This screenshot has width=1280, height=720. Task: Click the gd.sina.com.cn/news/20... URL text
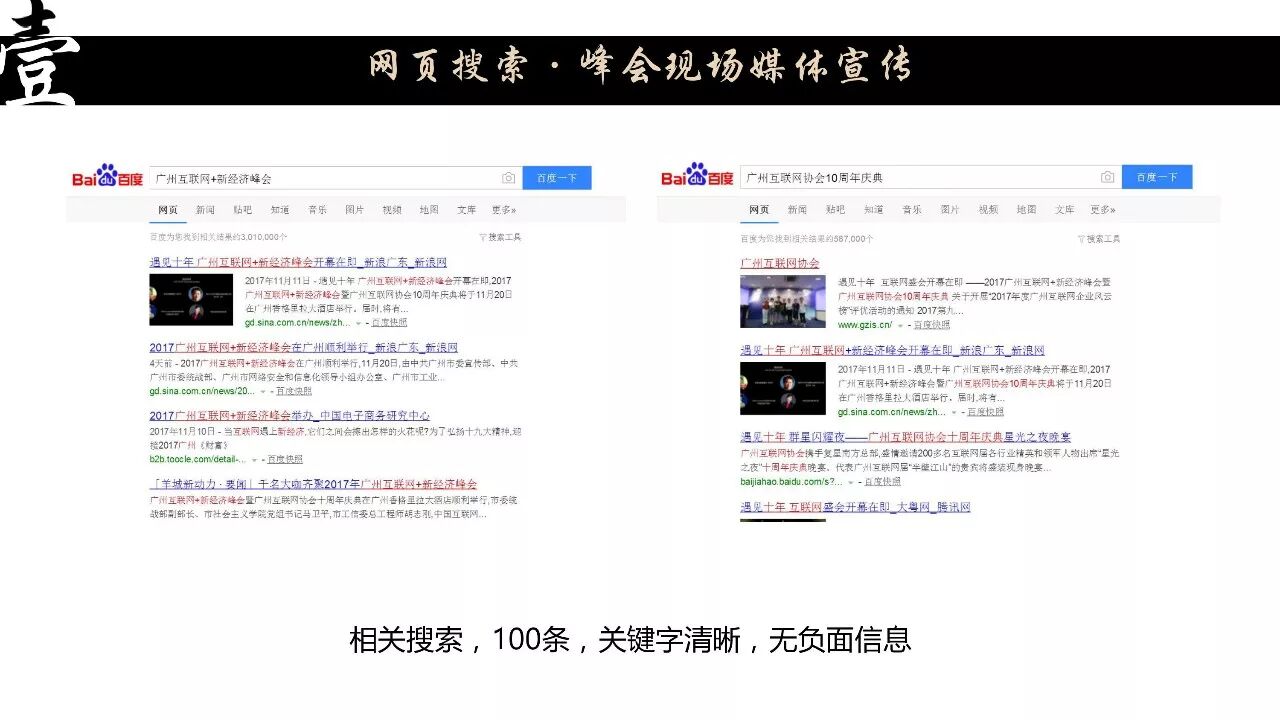pyautogui.click(x=203, y=391)
